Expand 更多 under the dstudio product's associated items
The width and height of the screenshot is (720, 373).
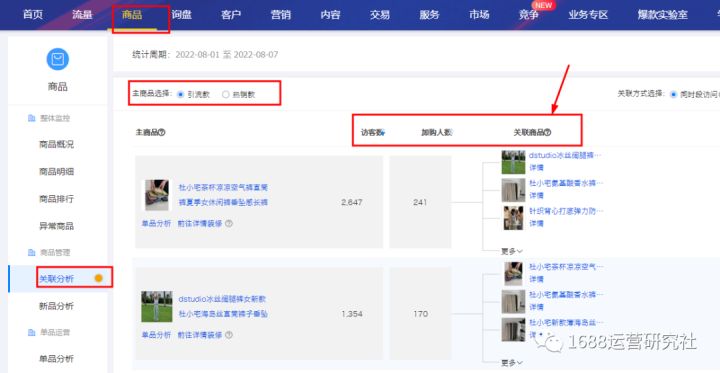click(512, 363)
